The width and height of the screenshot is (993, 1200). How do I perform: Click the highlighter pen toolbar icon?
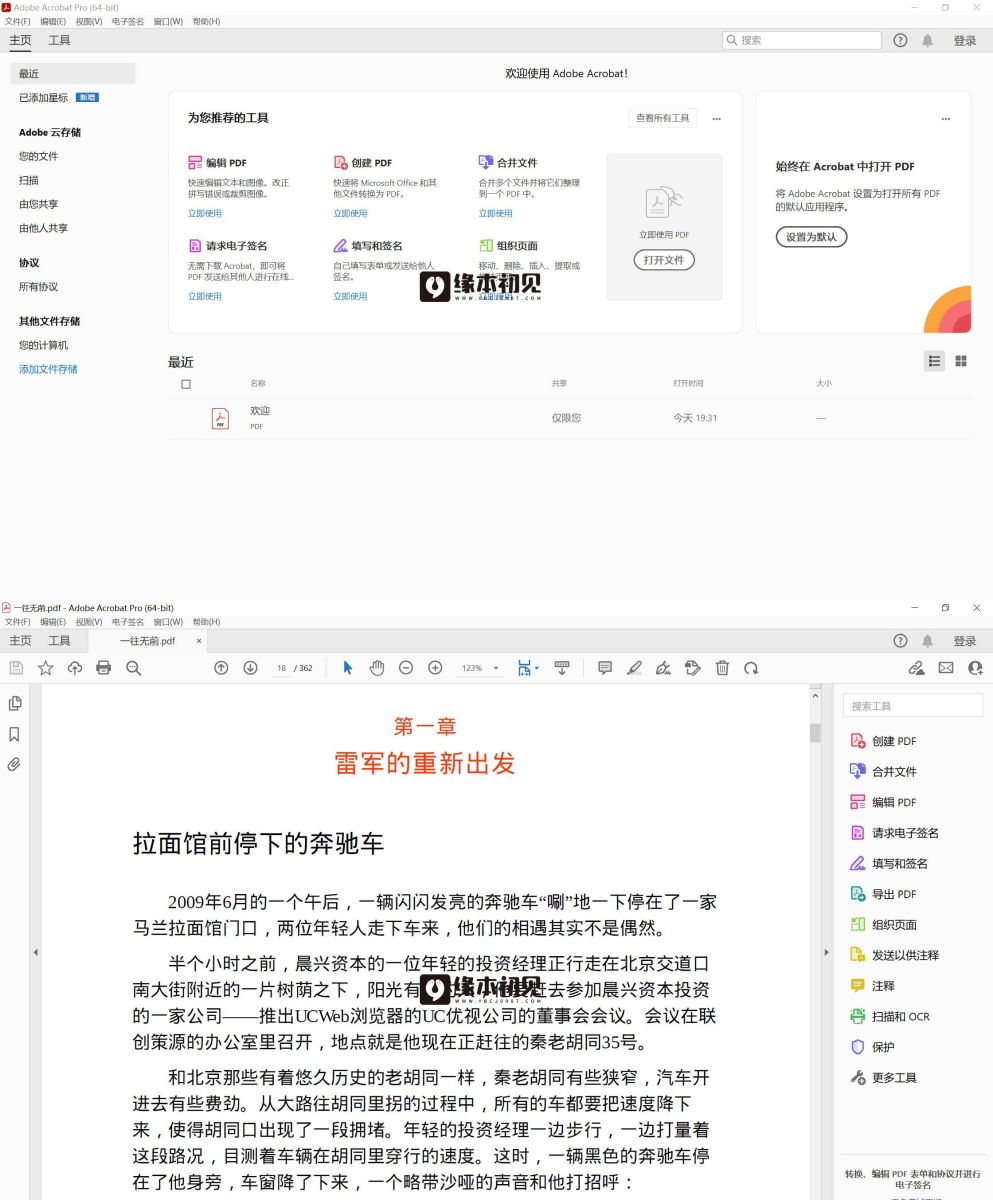point(634,668)
